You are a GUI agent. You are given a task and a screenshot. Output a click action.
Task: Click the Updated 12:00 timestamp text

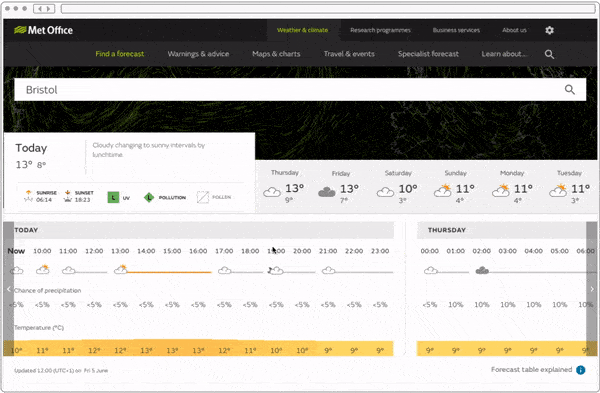(61, 370)
